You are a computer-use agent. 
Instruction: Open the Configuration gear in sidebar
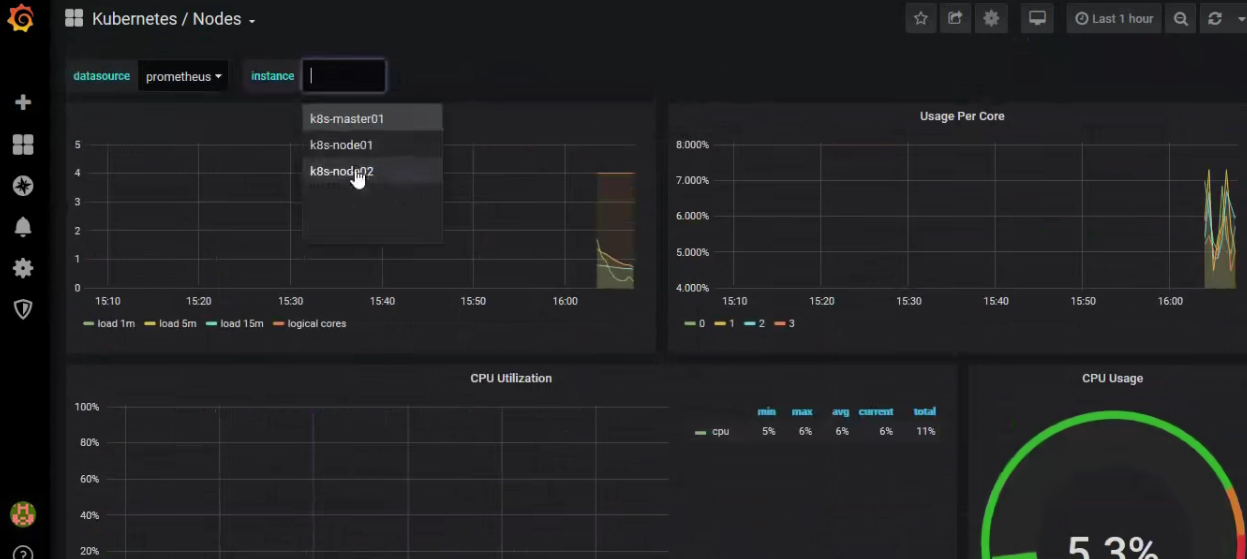click(23, 268)
